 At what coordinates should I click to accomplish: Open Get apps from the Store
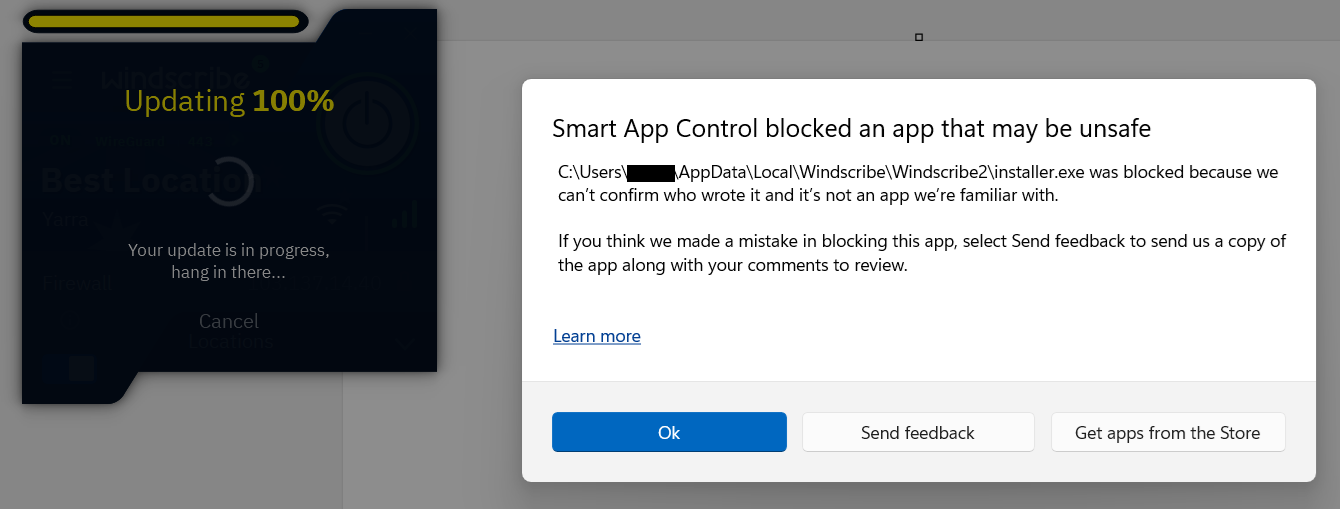(x=1167, y=432)
